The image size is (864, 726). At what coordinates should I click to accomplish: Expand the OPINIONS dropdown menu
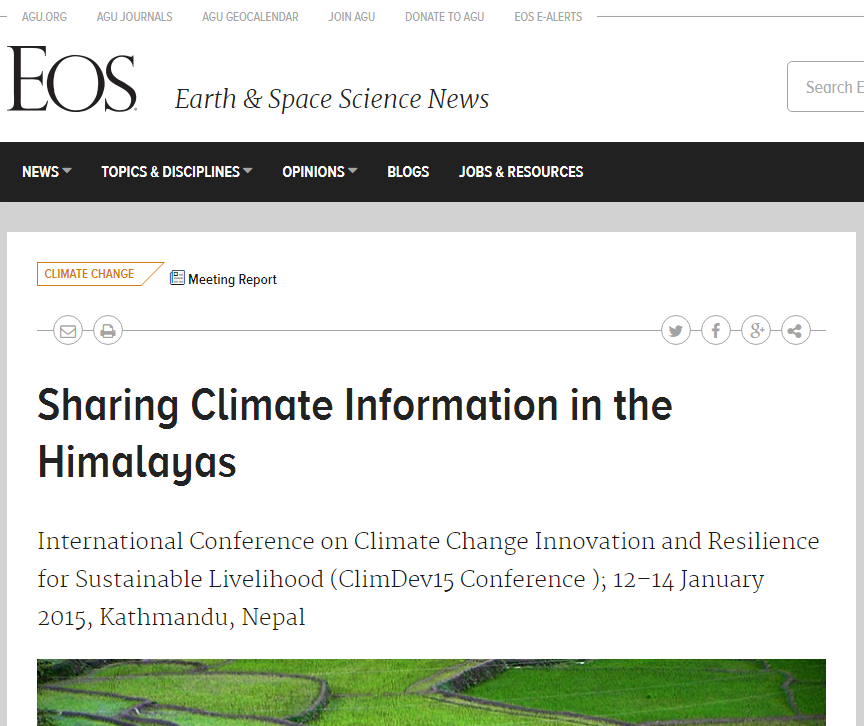coord(320,172)
